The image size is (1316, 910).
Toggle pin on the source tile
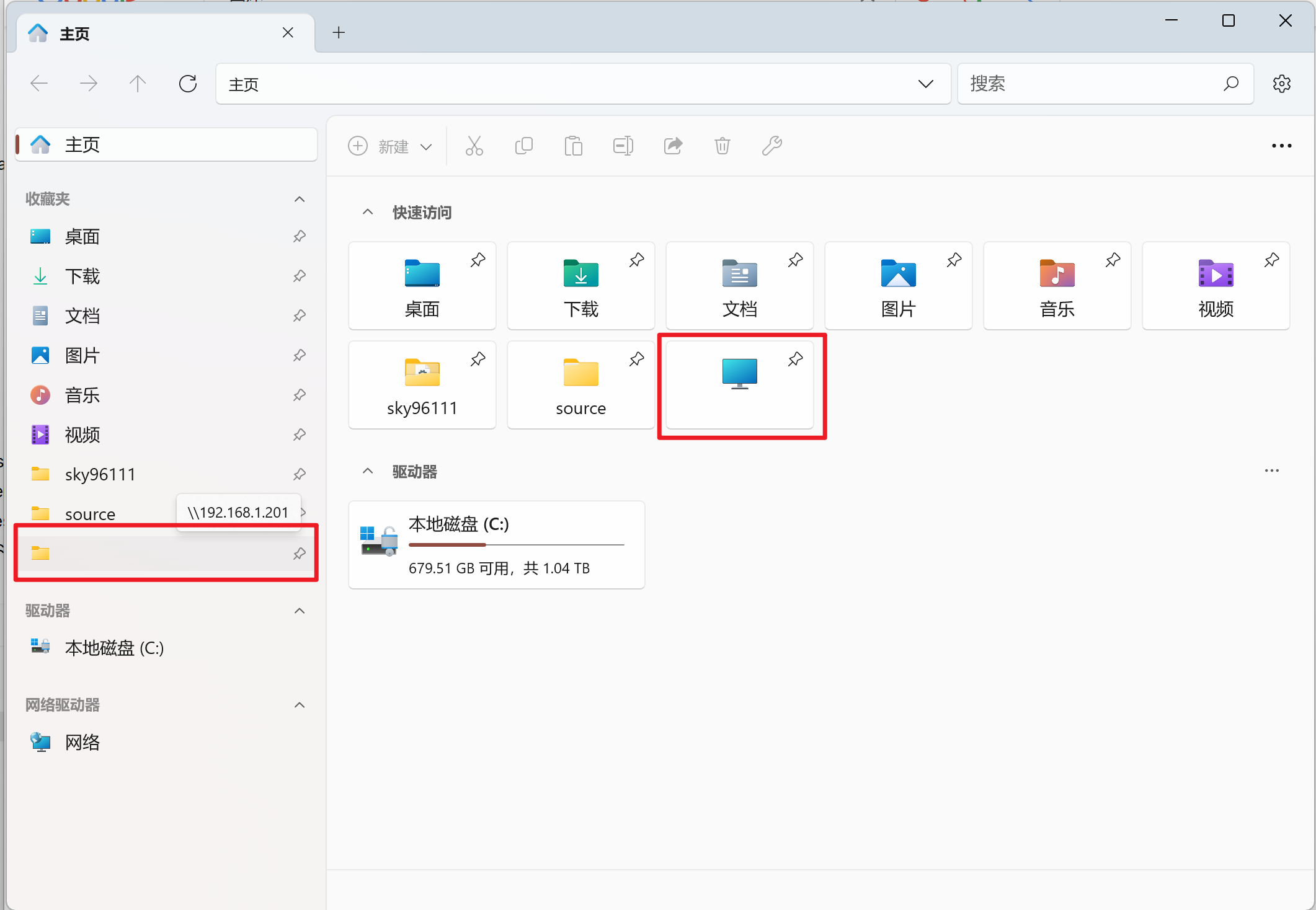click(636, 360)
